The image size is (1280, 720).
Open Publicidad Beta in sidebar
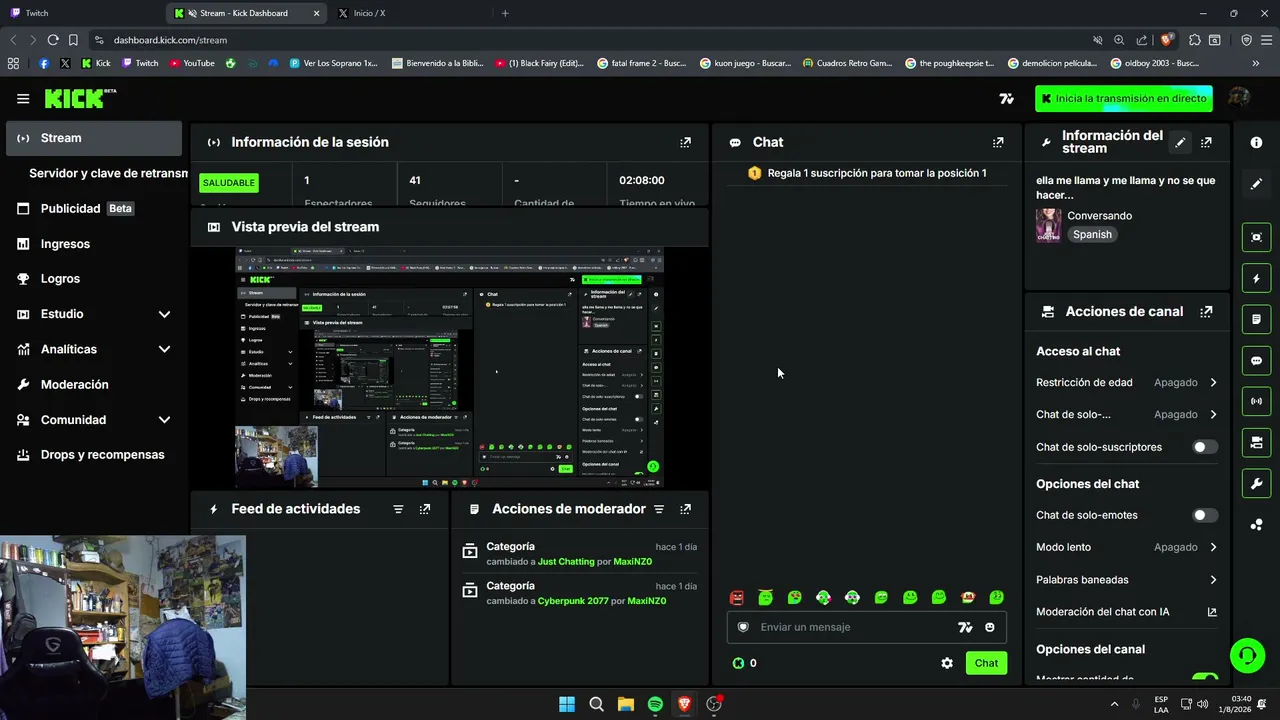[95, 208]
